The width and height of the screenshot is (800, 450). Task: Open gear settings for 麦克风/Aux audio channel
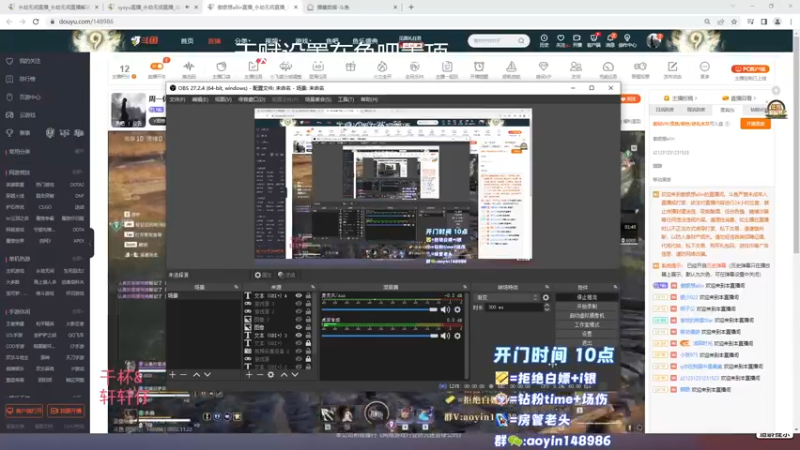(457, 310)
